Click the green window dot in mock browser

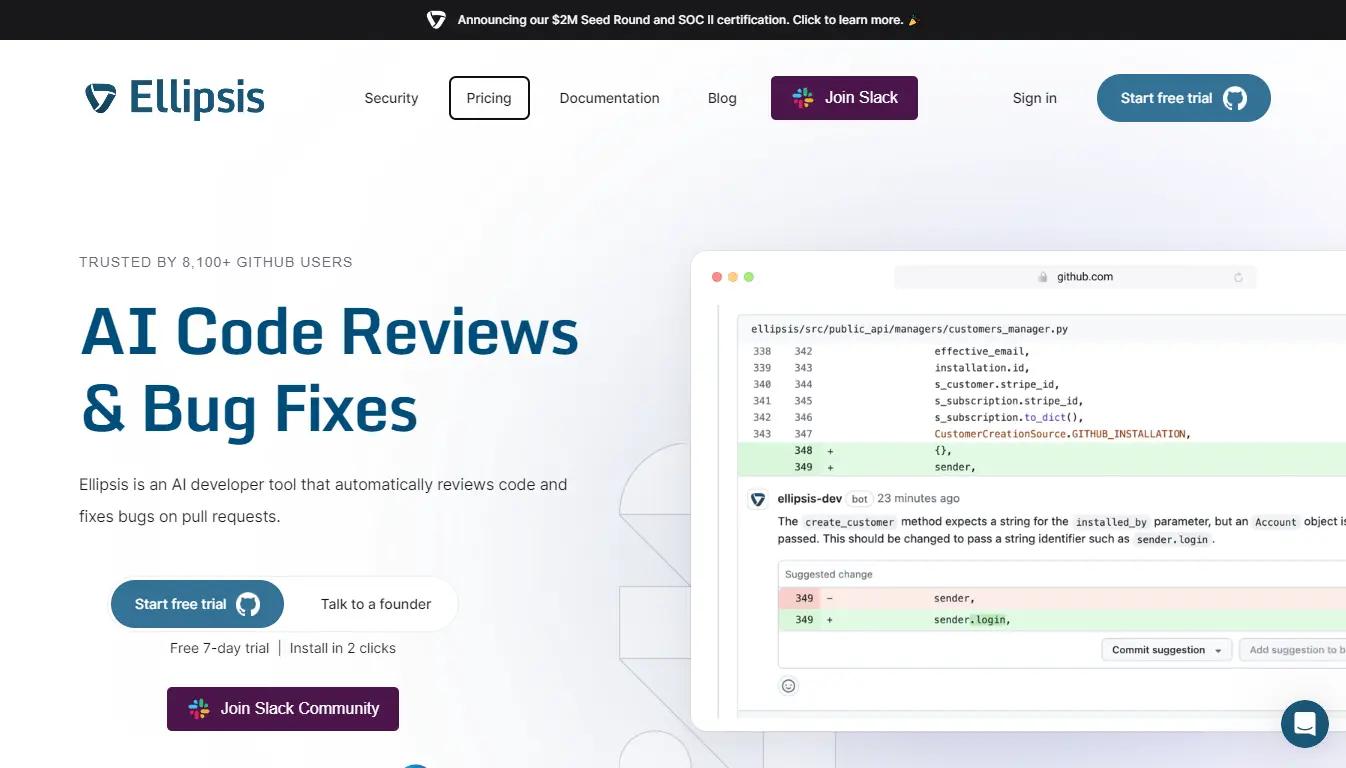(749, 277)
